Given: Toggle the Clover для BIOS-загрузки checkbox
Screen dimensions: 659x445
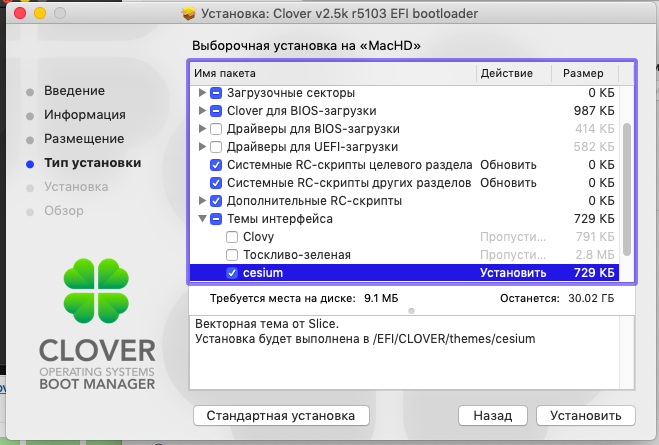Looking at the screenshot, I should [216, 111].
